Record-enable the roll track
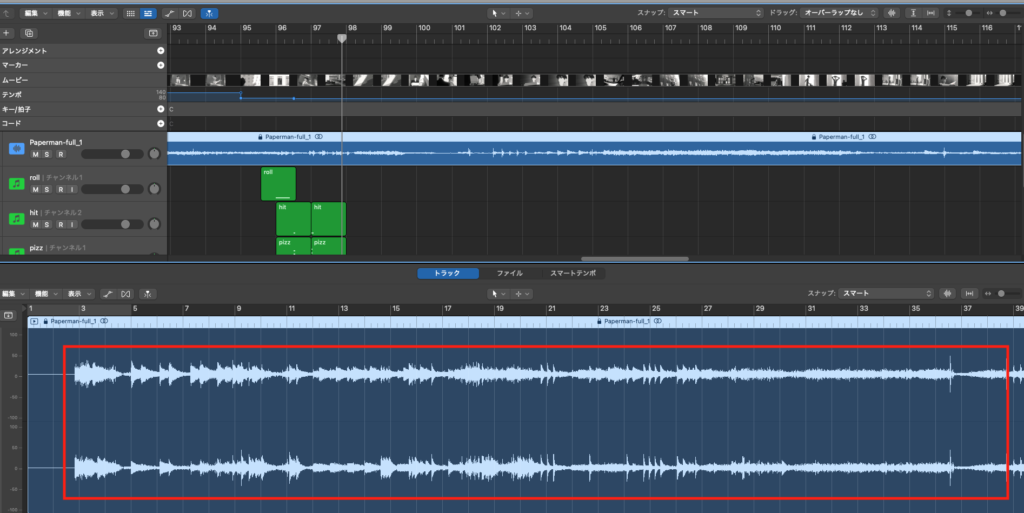This screenshot has width=1024, height=513. 60,190
